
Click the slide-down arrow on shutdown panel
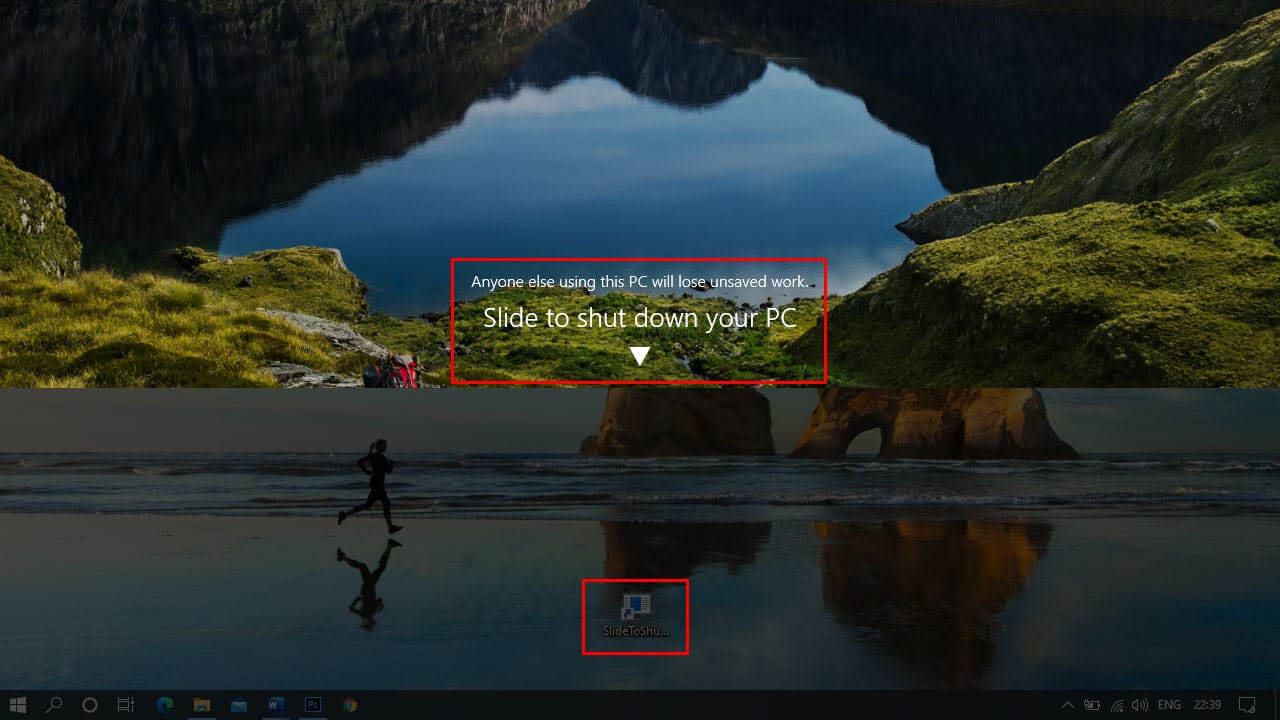pyautogui.click(x=640, y=356)
